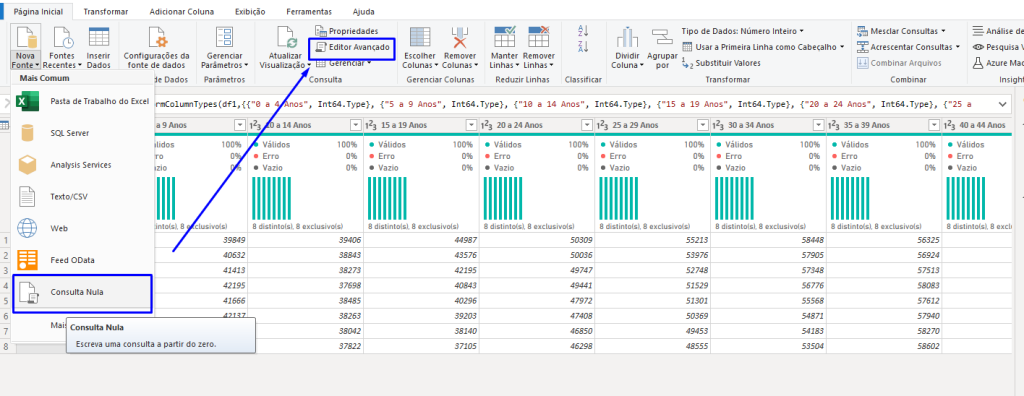Select Web source
The image size is (1024, 396).
click(83, 229)
